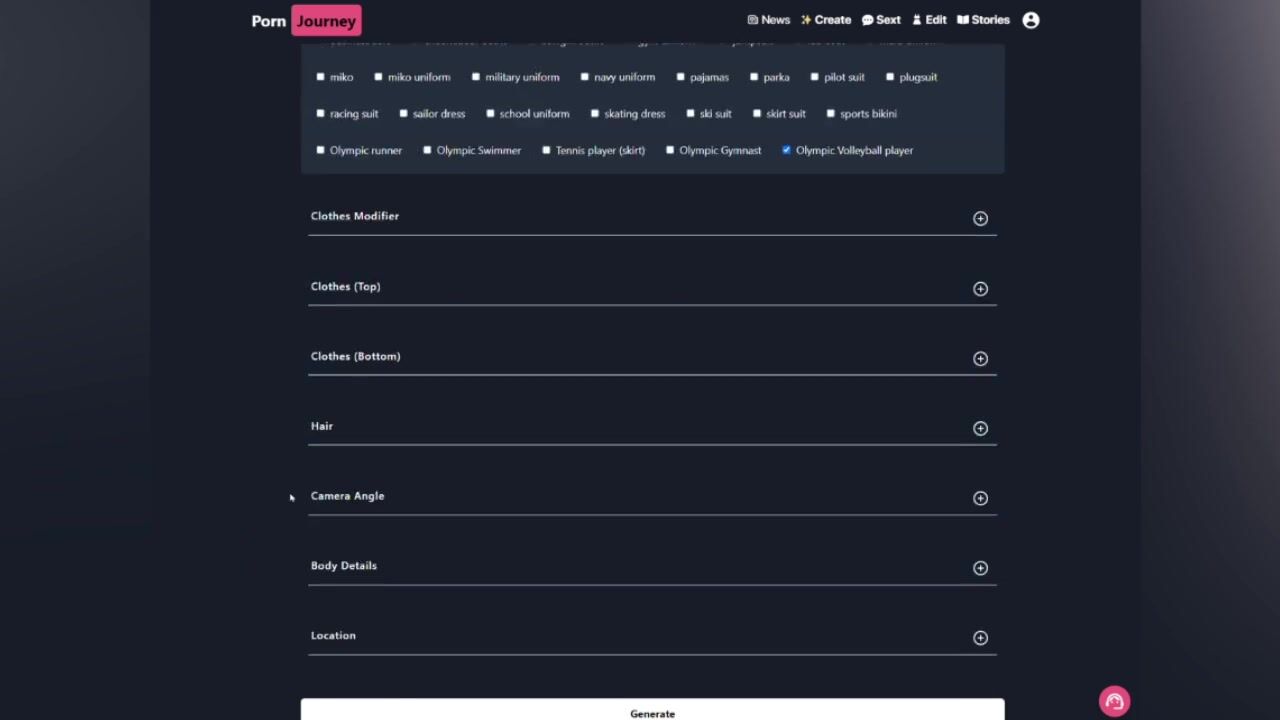Tick the Olympic Swimmer checkbox

coord(428,150)
